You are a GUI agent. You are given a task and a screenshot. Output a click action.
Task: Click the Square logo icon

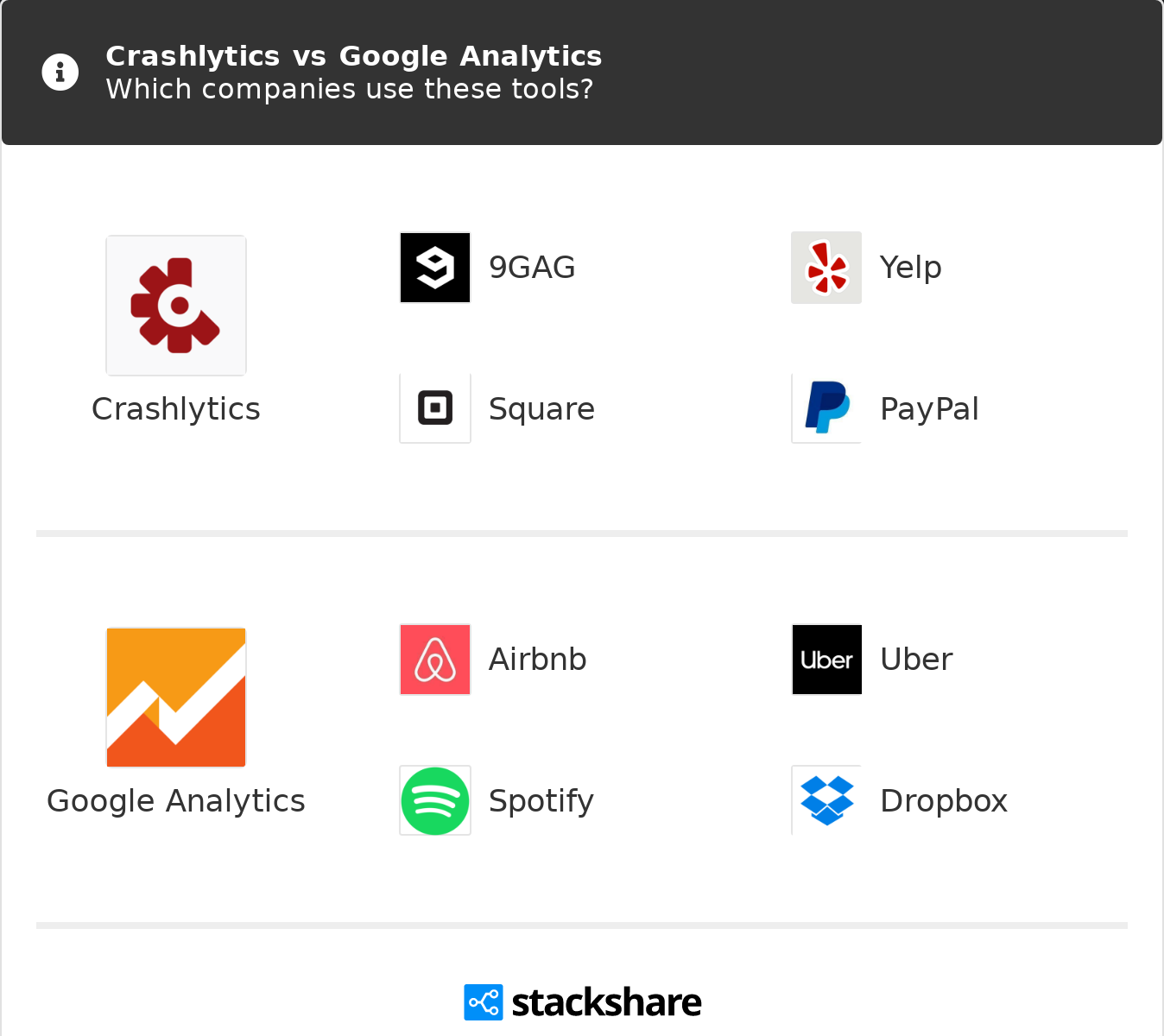click(435, 408)
